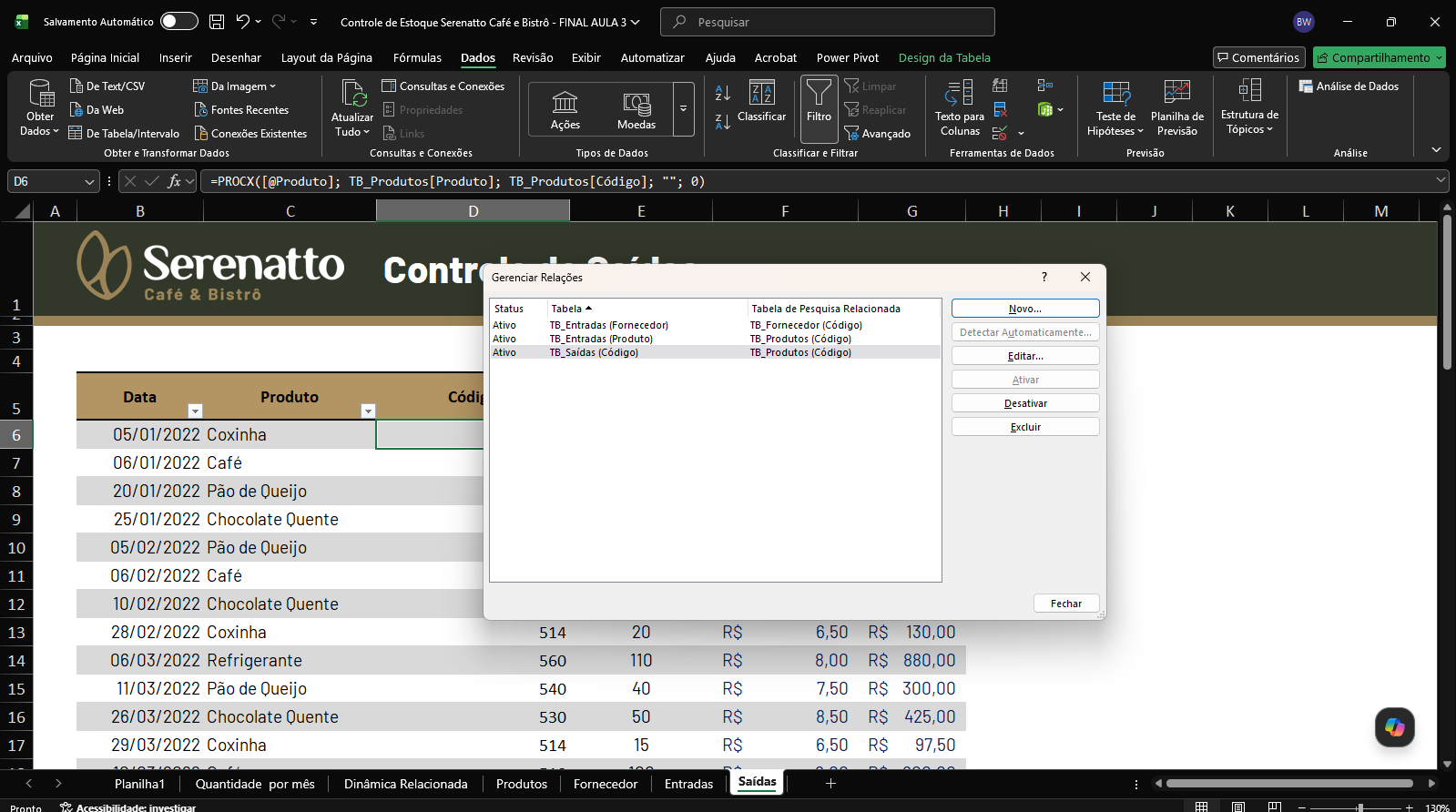Show the Consultas e Conexões pane
The image size is (1456, 812).
[x=443, y=86]
